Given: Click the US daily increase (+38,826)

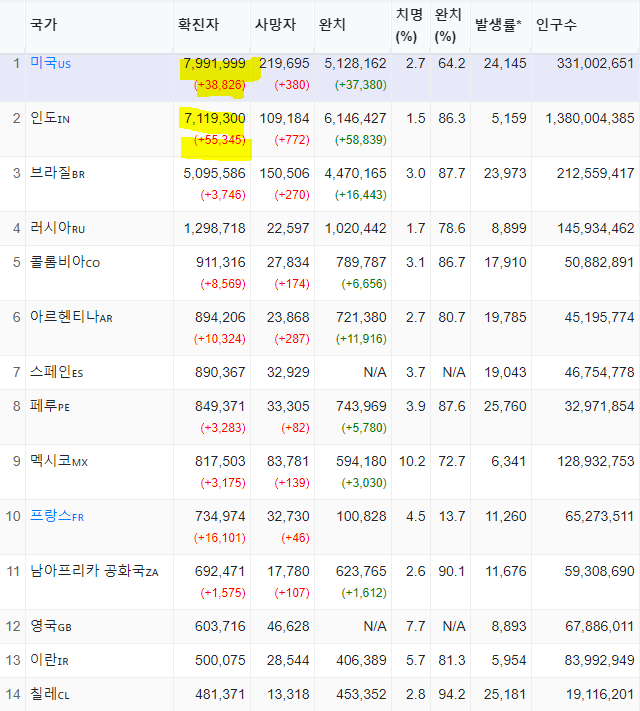Looking at the screenshot, I should tap(220, 85).
